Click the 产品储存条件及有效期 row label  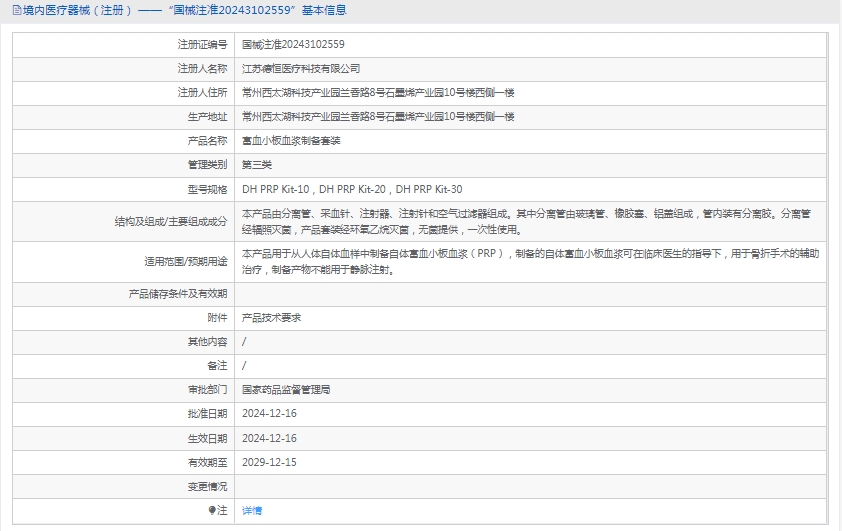pos(178,294)
